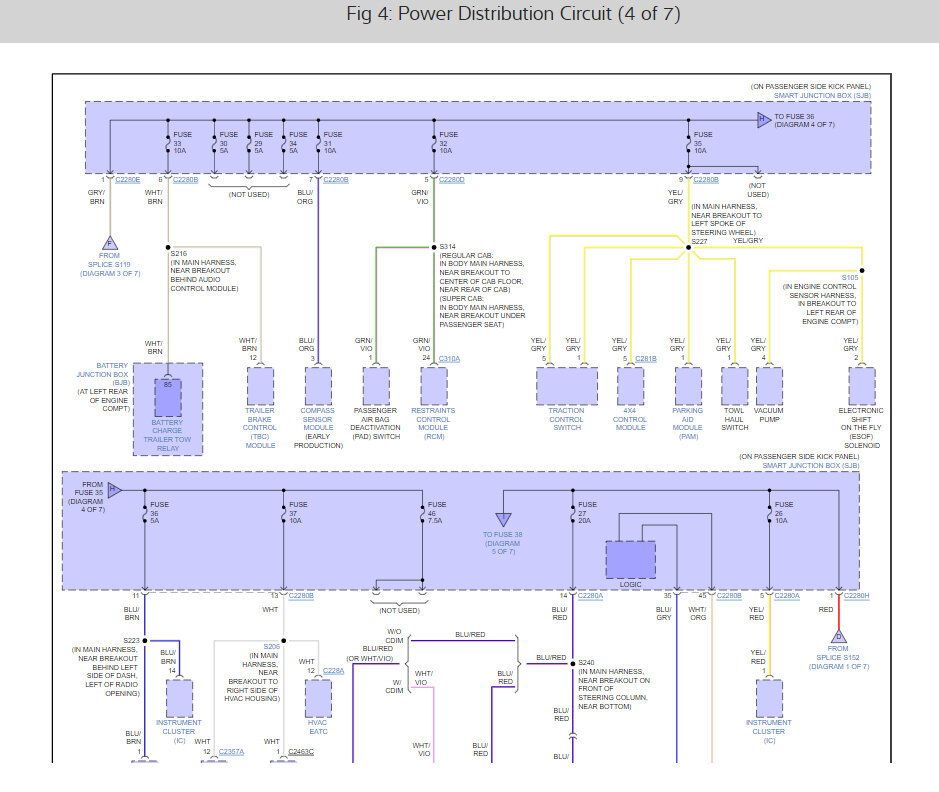Click the 4X4 Control Module label
Image resolution: width=939 pixels, height=792 pixels.
(629, 419)
